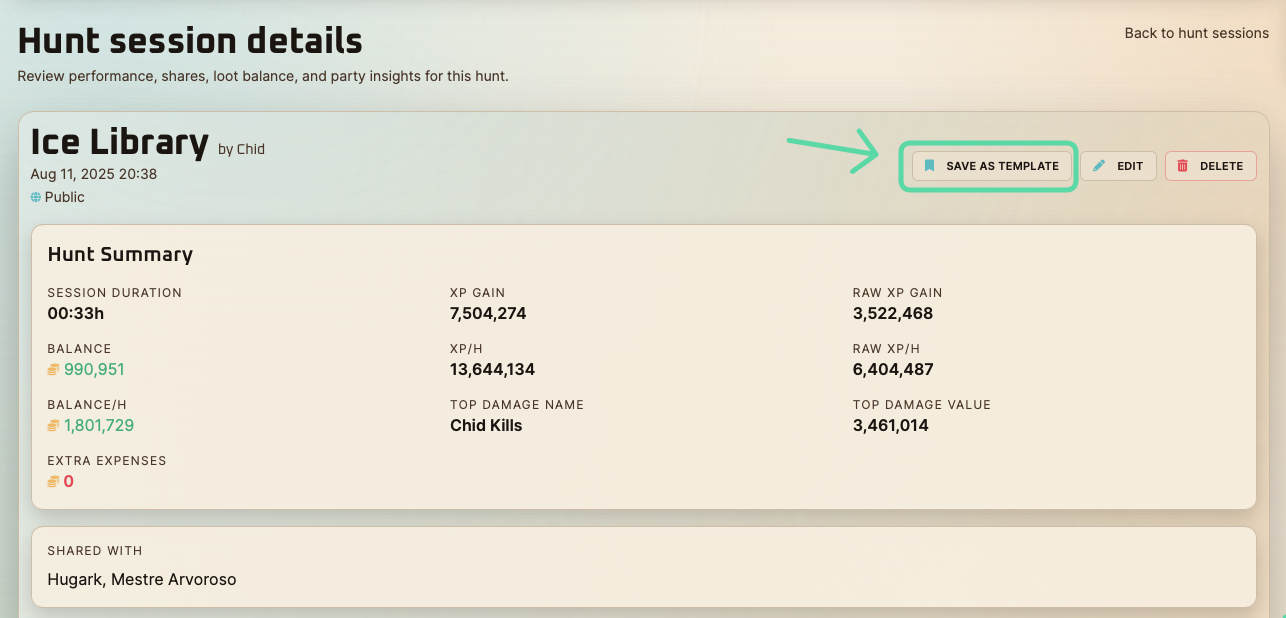The width and height of the screenshot is (1286, 618).
Task: Click the coin icon next to 1,801,729
Action: coord(54,426)
